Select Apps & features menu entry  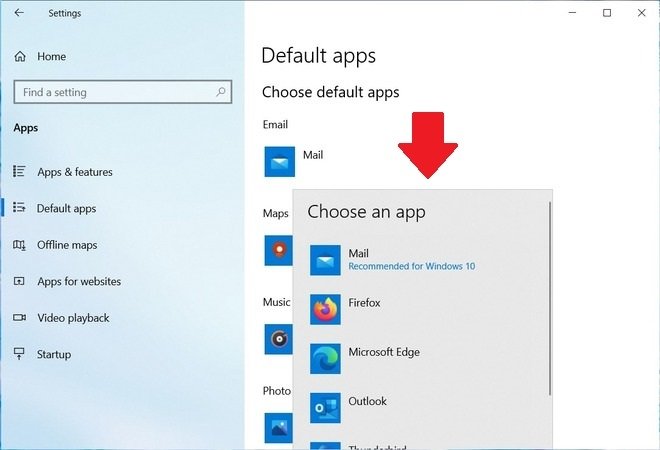click(75, 172)
